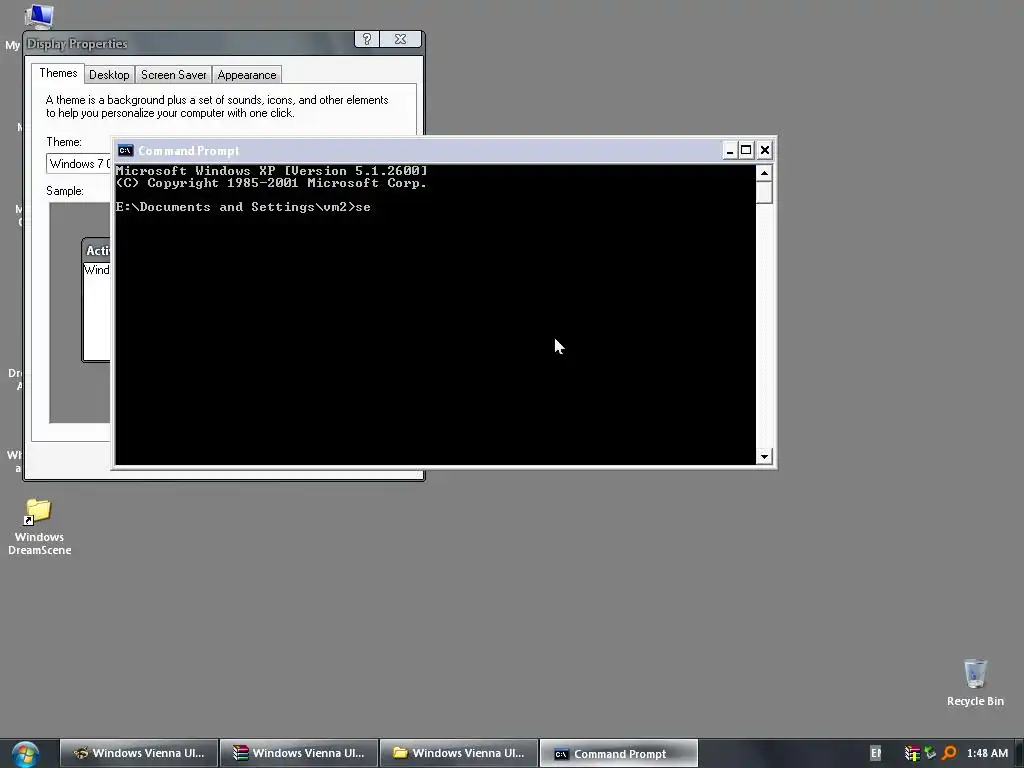Click the Command Prompt taskbar button
The width and height of the screenshot is (1024, 768).
tap(619, 754)
